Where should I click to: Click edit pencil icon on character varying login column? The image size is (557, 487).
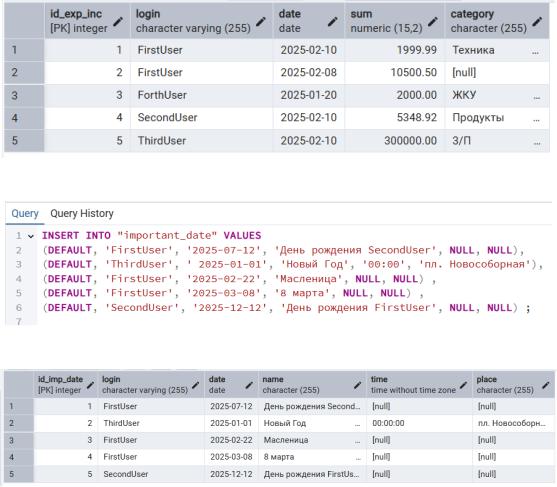(261, 22)
